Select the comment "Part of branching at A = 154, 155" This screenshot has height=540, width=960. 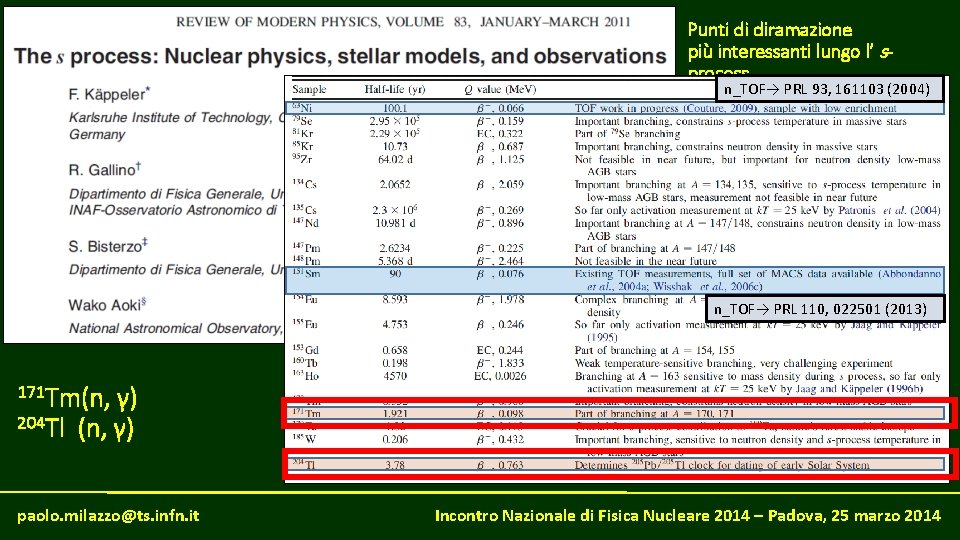(x=654, y=350)
